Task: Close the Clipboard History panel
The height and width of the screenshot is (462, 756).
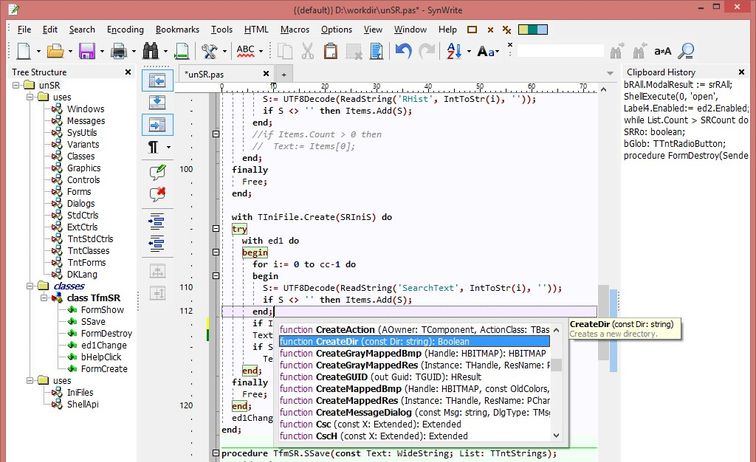Action: (x=742, y=72)
